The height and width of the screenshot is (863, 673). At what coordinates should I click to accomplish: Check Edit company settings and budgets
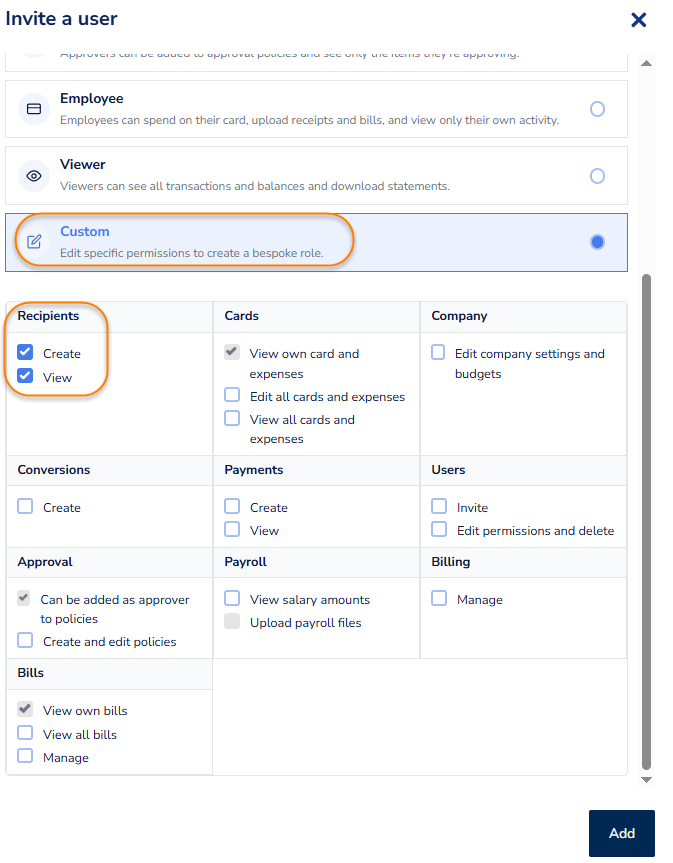coord(439,353)
